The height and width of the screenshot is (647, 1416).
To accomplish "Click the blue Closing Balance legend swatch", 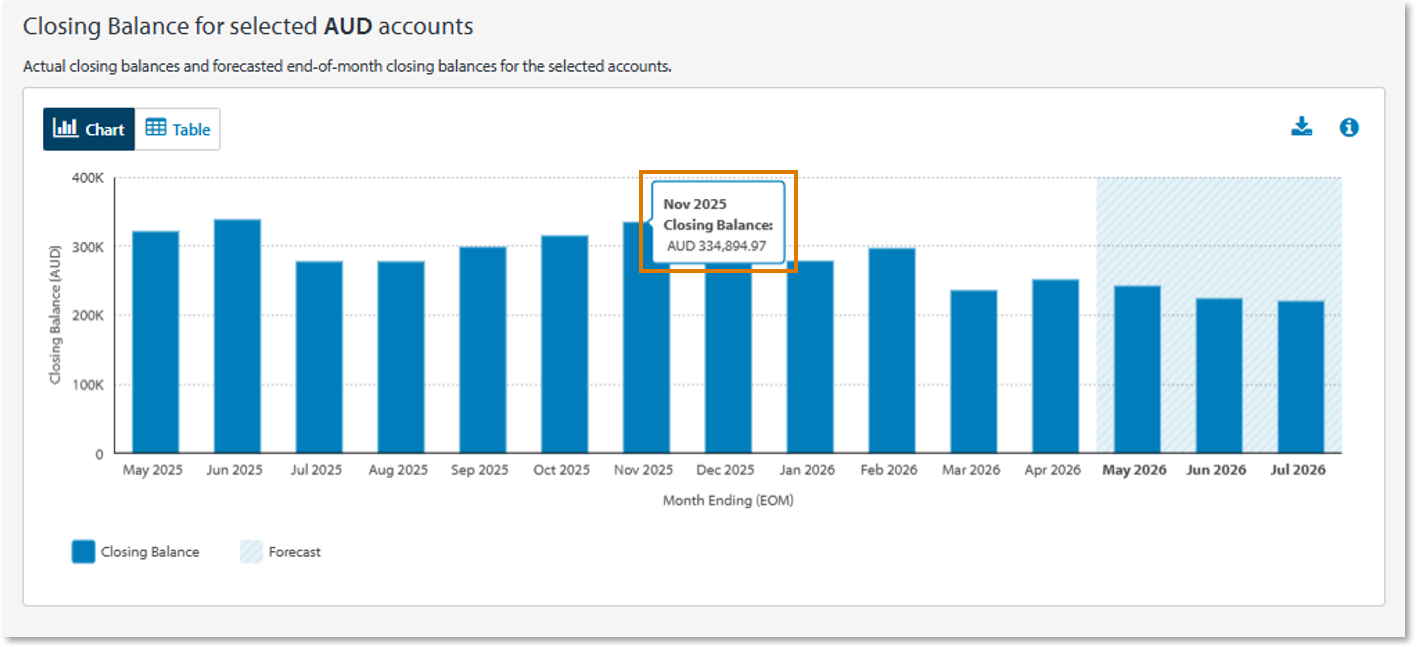I will point(83,552).
